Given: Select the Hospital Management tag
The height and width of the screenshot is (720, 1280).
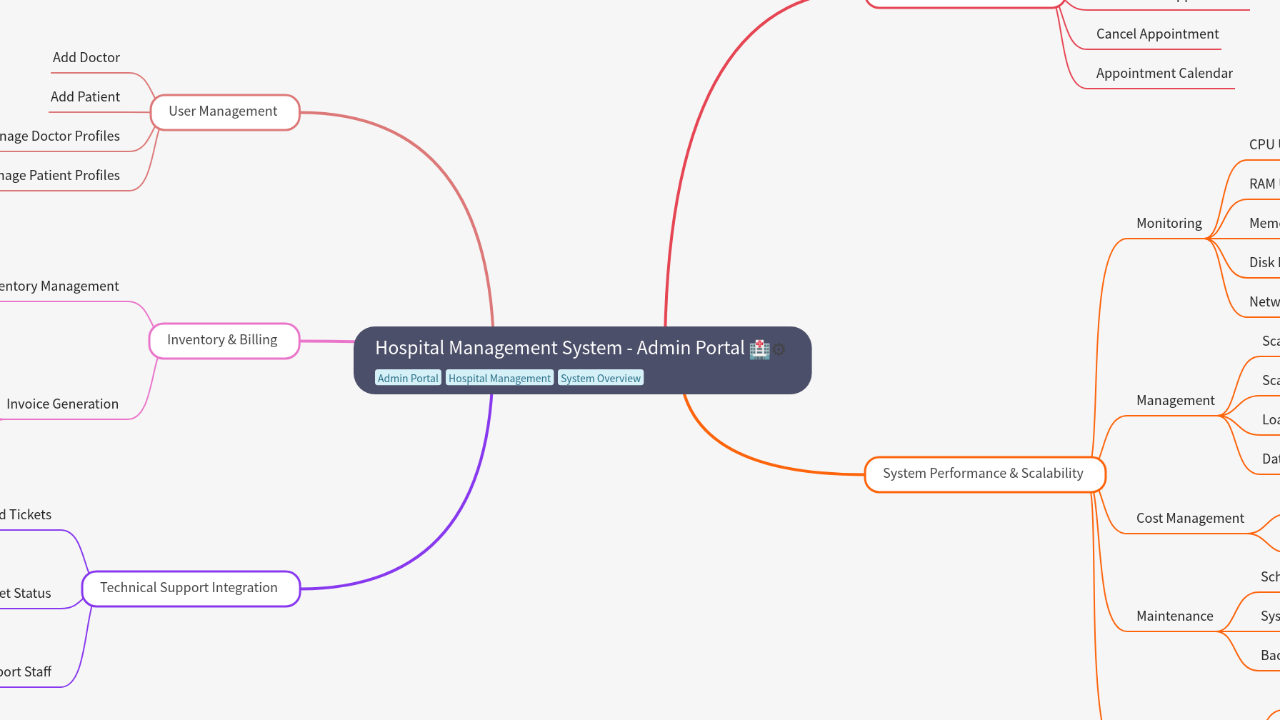Looking at the screenshot, I should click(499, 378).
